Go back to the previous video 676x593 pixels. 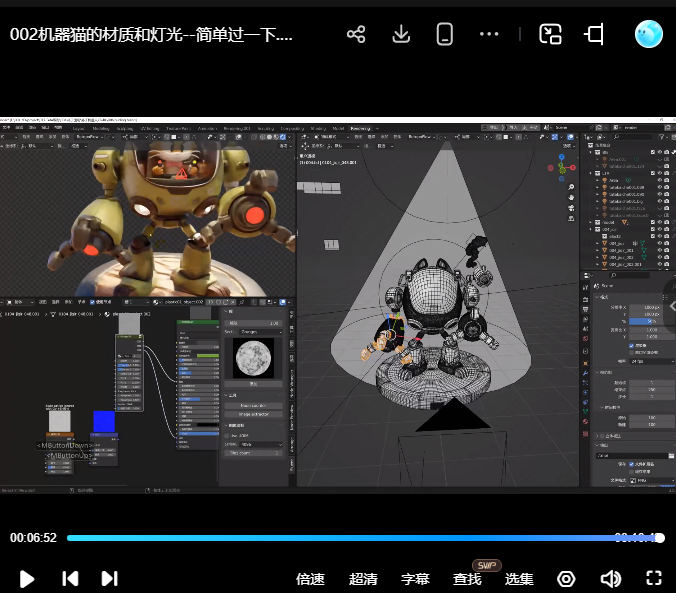click(70, 578)
